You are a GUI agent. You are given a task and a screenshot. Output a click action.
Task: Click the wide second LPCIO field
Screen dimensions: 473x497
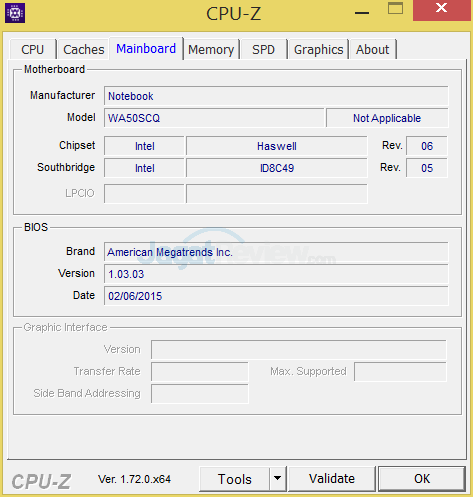(277, 193)
